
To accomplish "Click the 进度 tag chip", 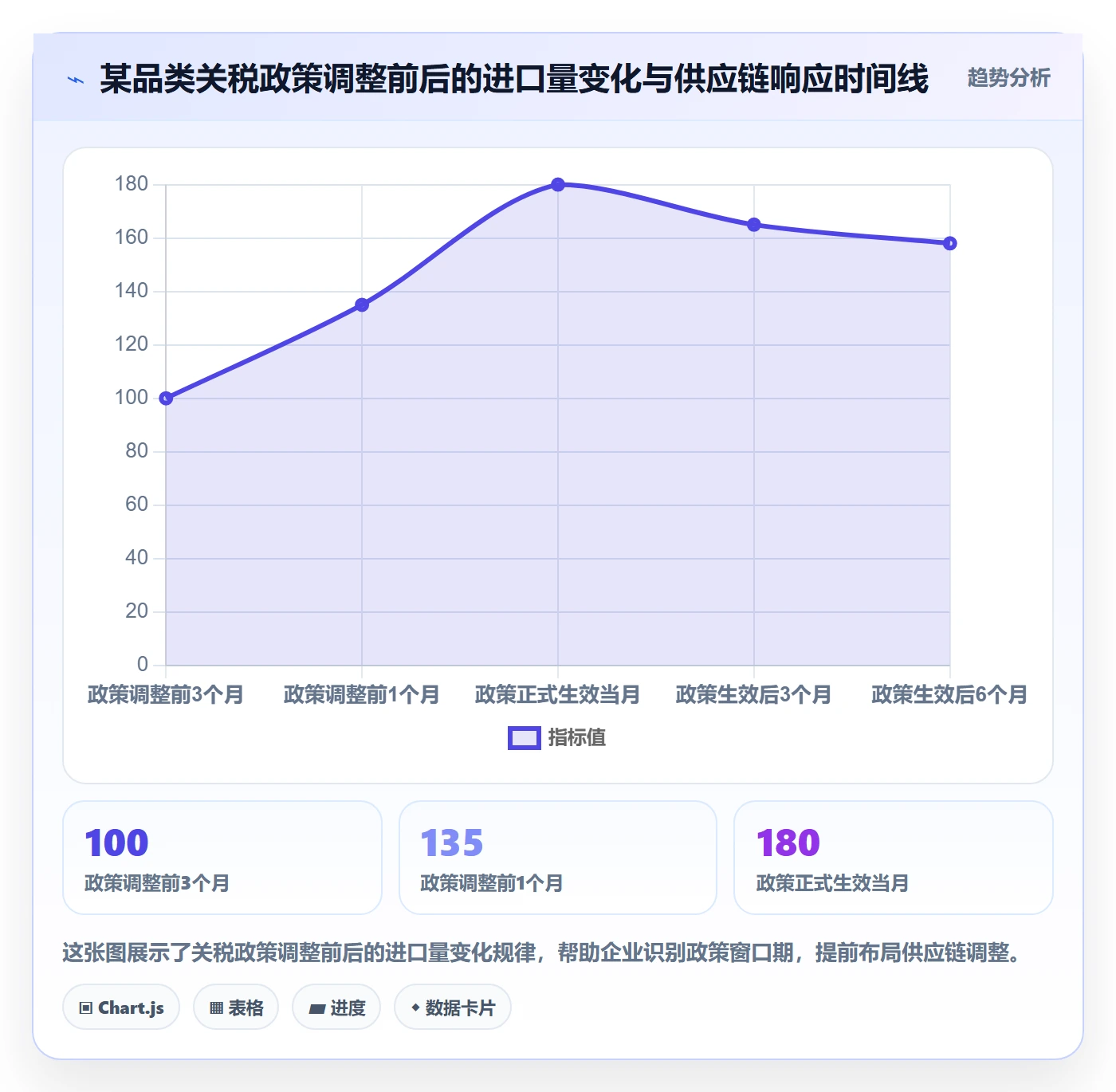I will (336, 1008).
